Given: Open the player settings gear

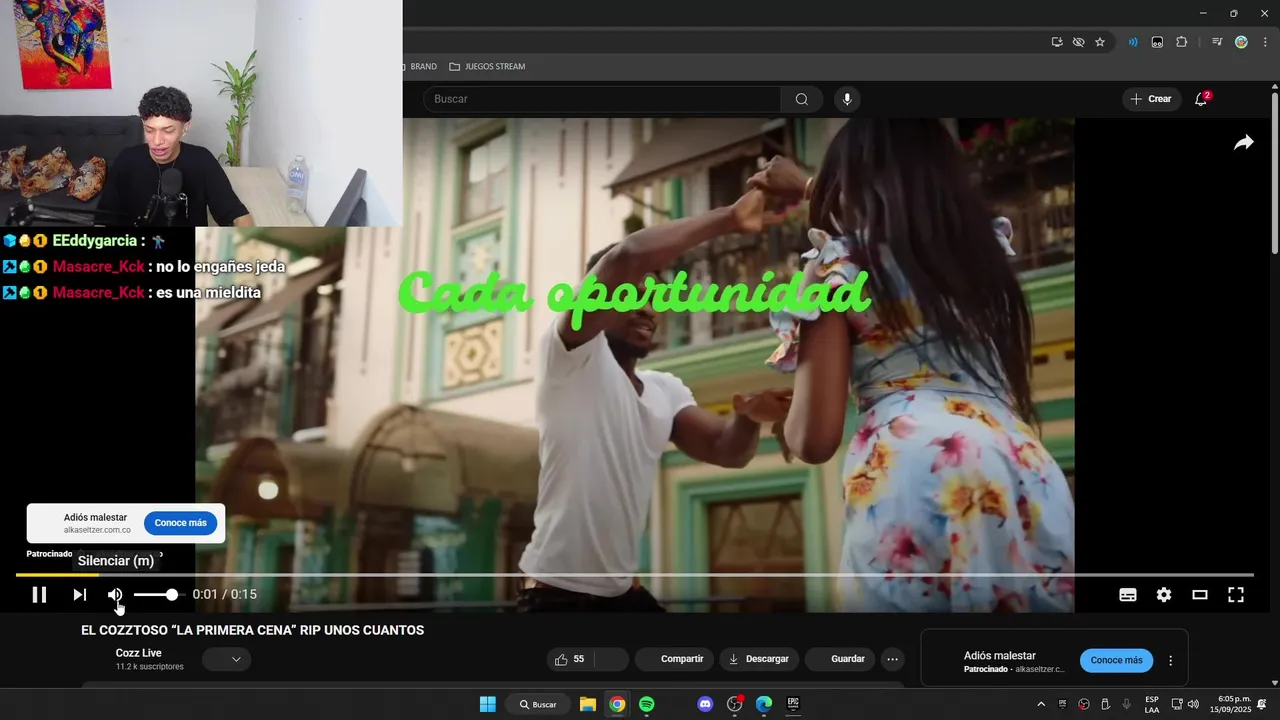Looking at the screenshot, I should [1164, 595].
